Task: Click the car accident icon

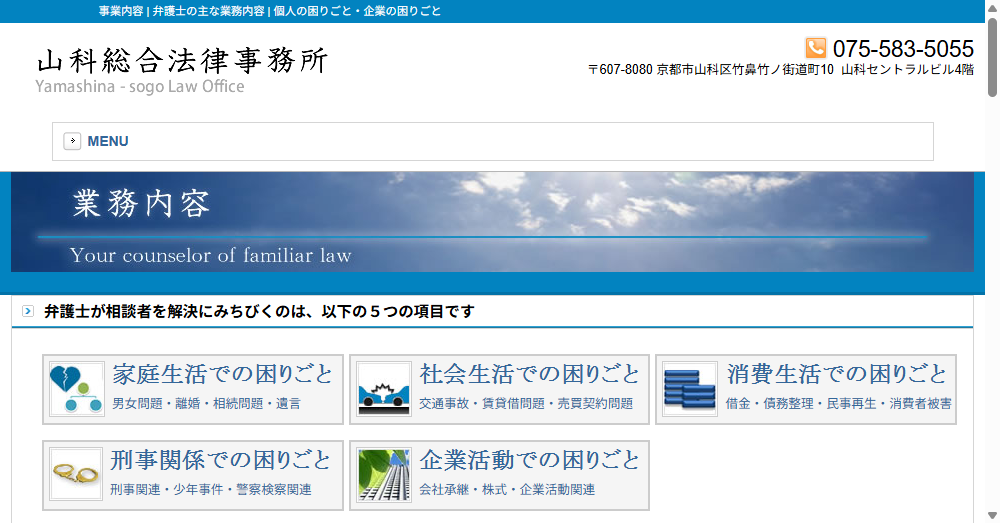Action: [384, 389]
